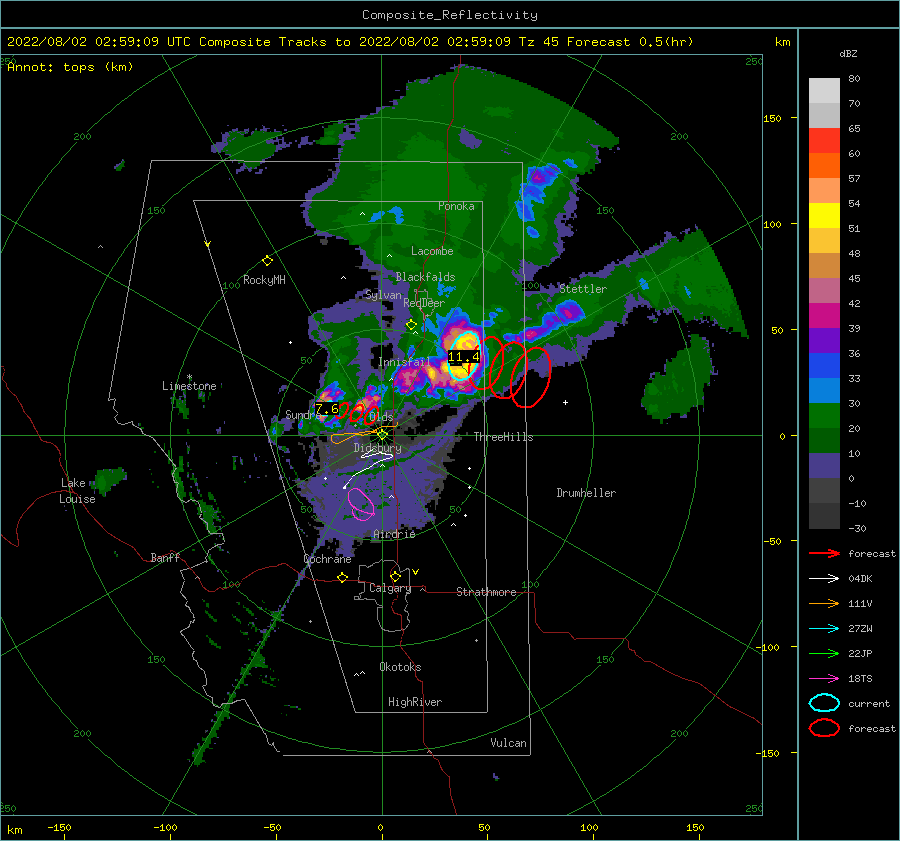Image resolution: width=900 pixels, height=841 pixels.
Task: Click the HighRiver city label
Action: click(x=415, y=702)
